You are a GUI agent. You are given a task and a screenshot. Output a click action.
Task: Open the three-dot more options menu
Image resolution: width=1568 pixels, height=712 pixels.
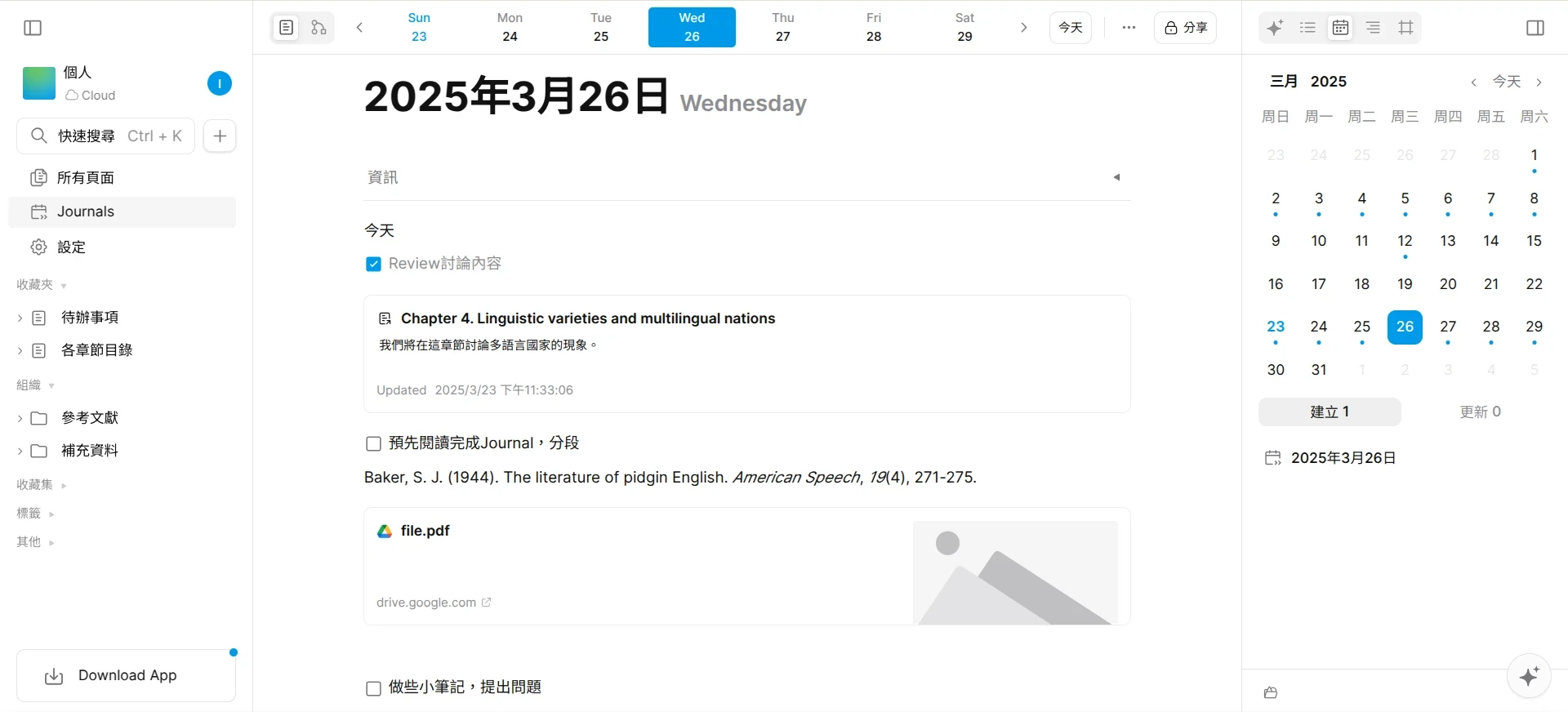tap(1129, 28)
